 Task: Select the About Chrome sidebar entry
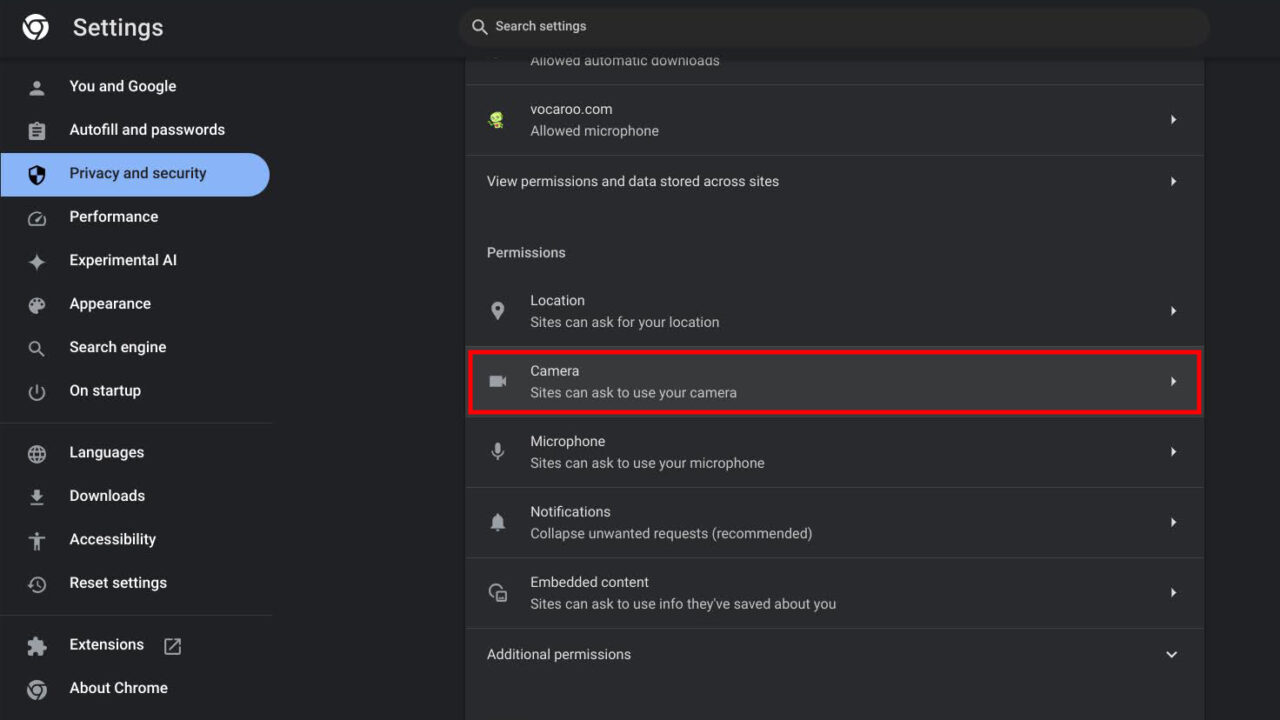(x=118, y=687)
